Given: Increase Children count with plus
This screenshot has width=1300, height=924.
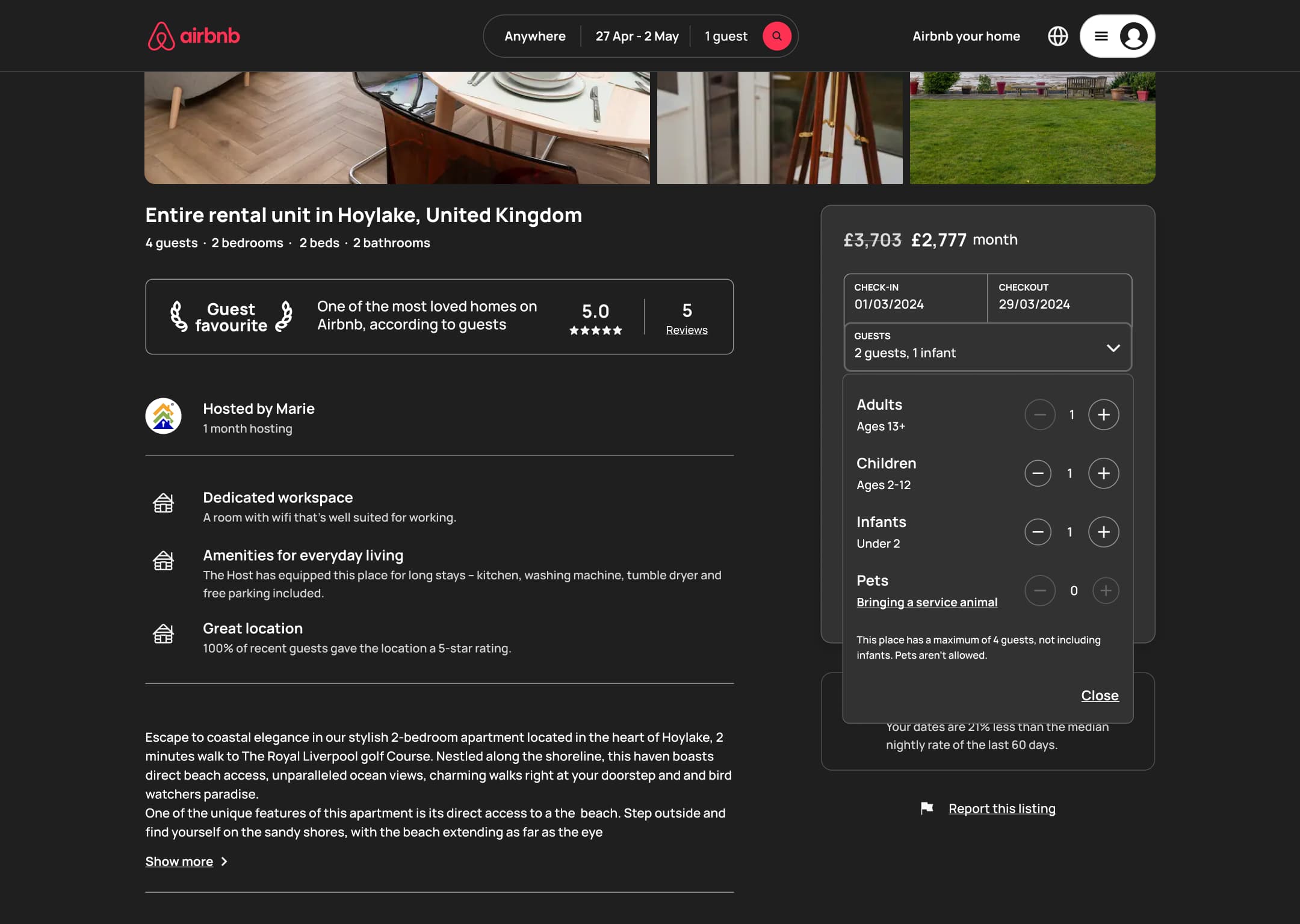Looking at the screenshot, I should coord(1103,473).
